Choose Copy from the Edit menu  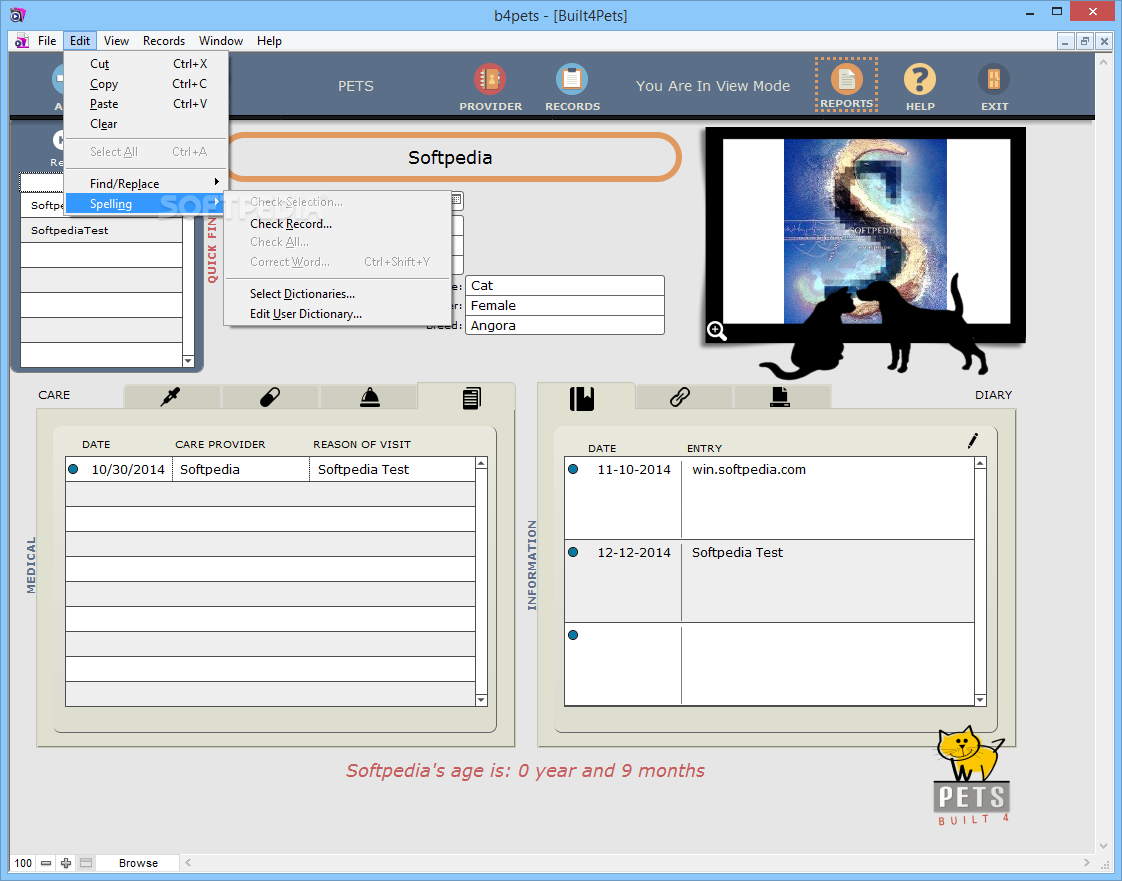tap(146, 84)
